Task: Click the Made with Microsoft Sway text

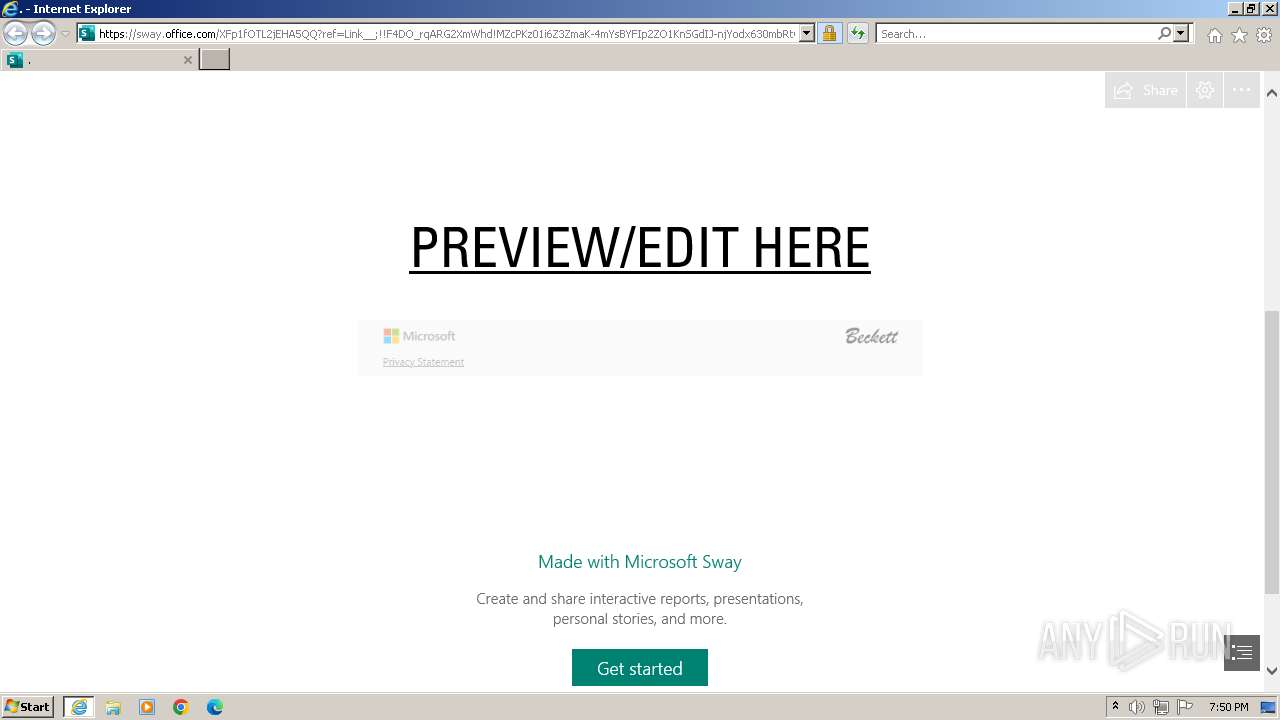Action: coord(640,562)
